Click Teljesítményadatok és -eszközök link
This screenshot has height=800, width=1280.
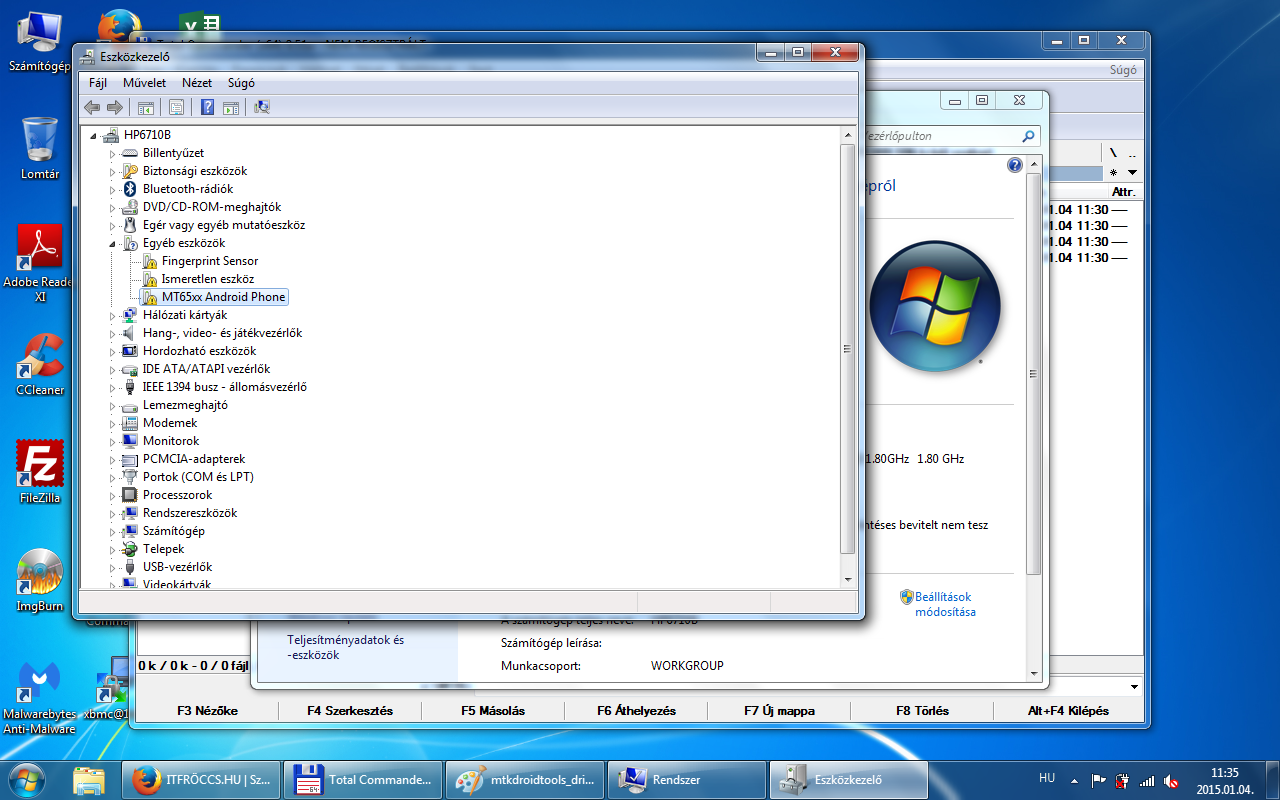click(x=345, y=647)
